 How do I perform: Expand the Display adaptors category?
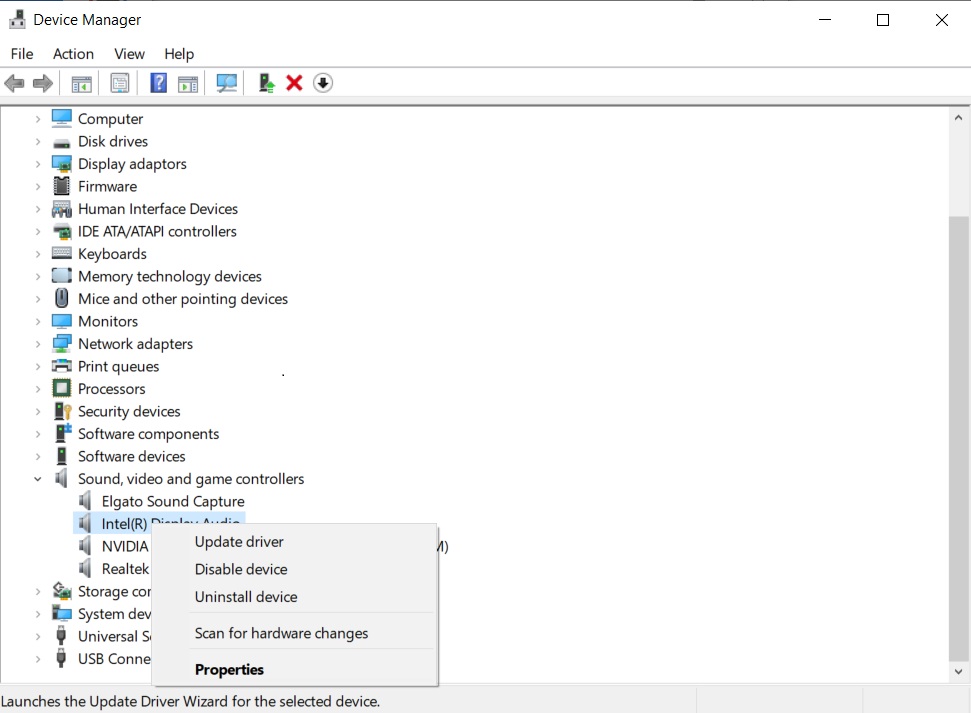point(38,164)
